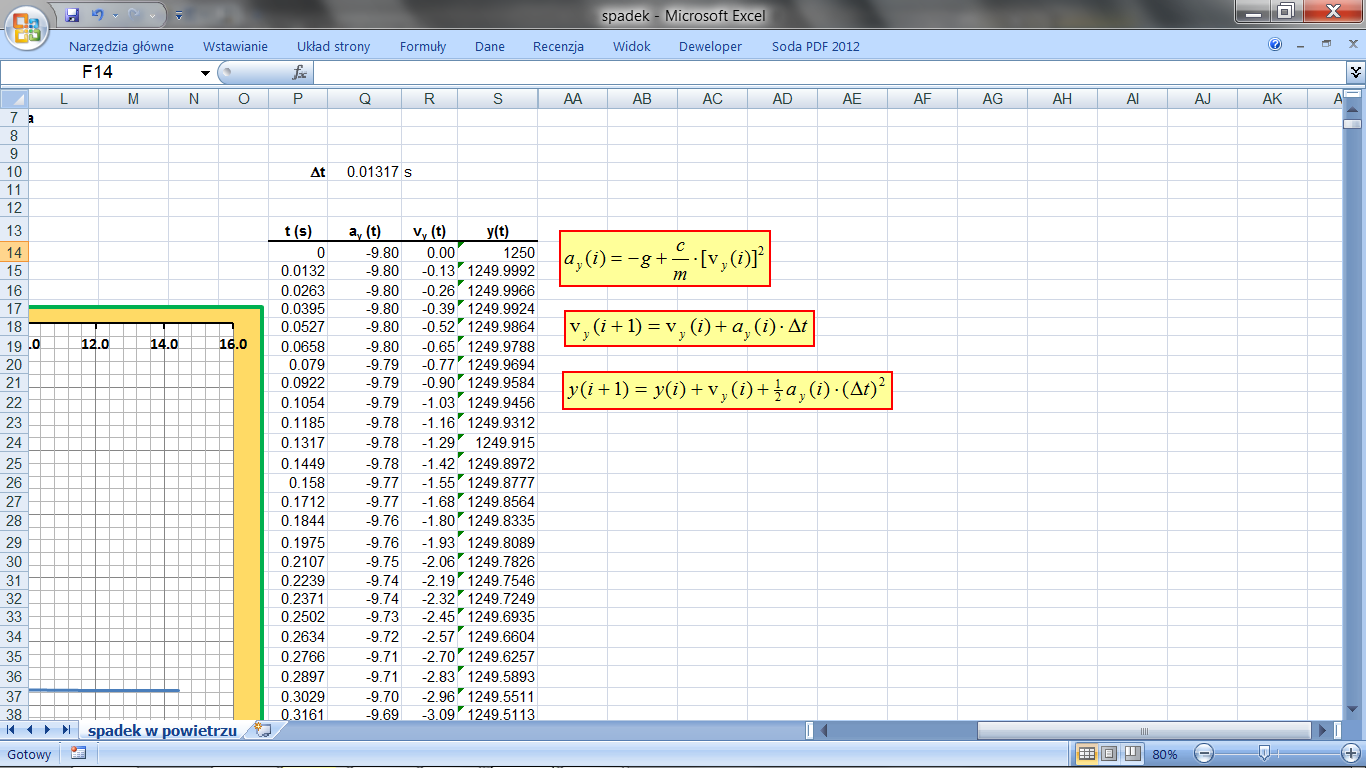Viewport: 1366px width, 768px height.
Task: Open the Soda PDF 2012 tab
Action: pyautogui.click(x=815, y=46)
